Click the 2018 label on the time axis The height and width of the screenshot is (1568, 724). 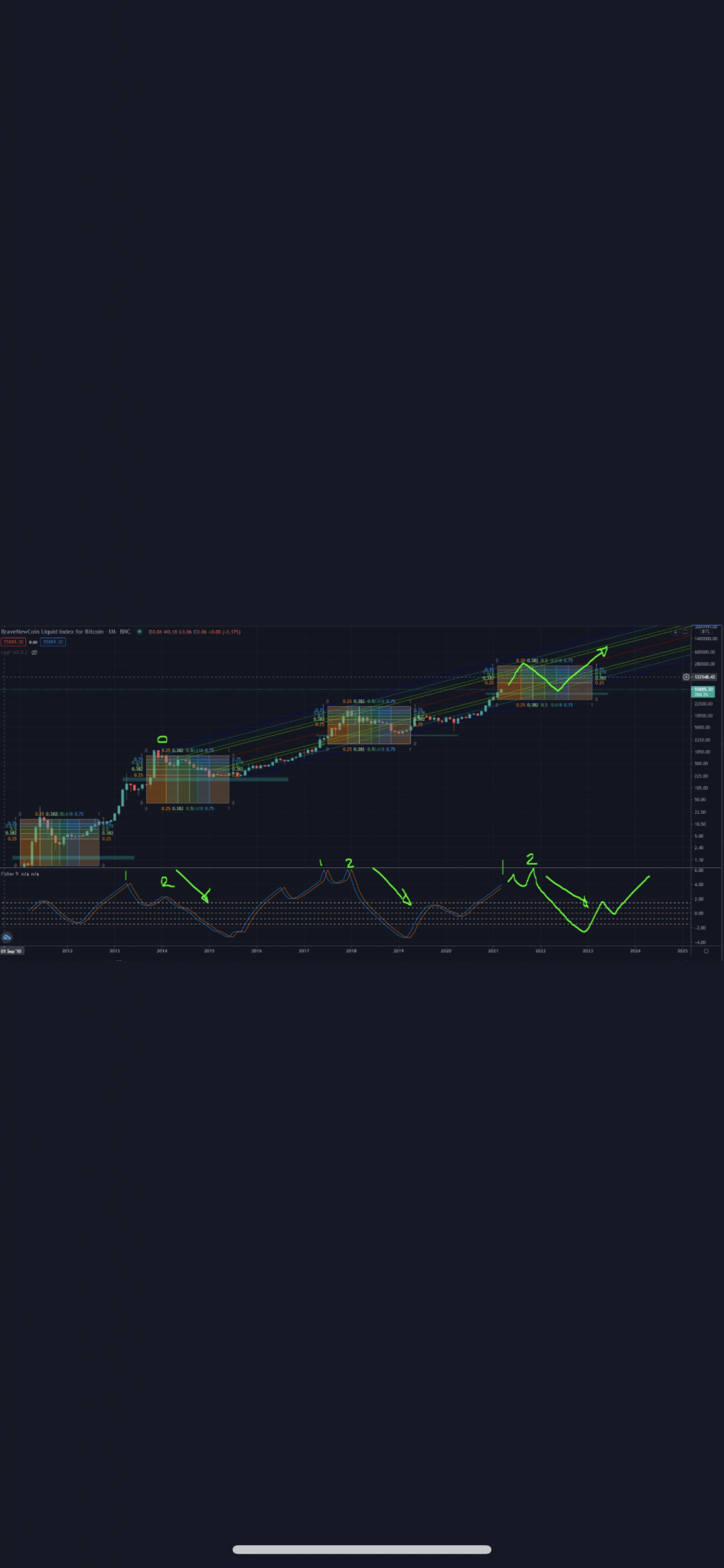click(351, 951)
